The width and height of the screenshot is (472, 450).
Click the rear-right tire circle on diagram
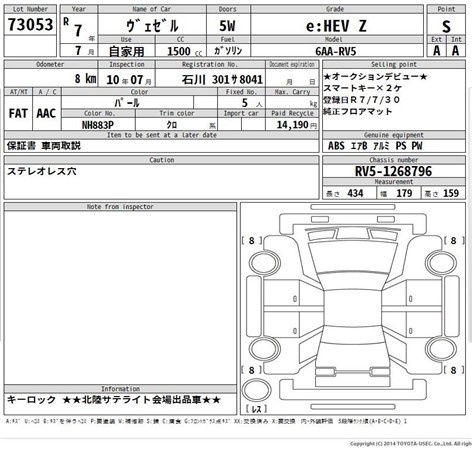click(x=443, y=349)
